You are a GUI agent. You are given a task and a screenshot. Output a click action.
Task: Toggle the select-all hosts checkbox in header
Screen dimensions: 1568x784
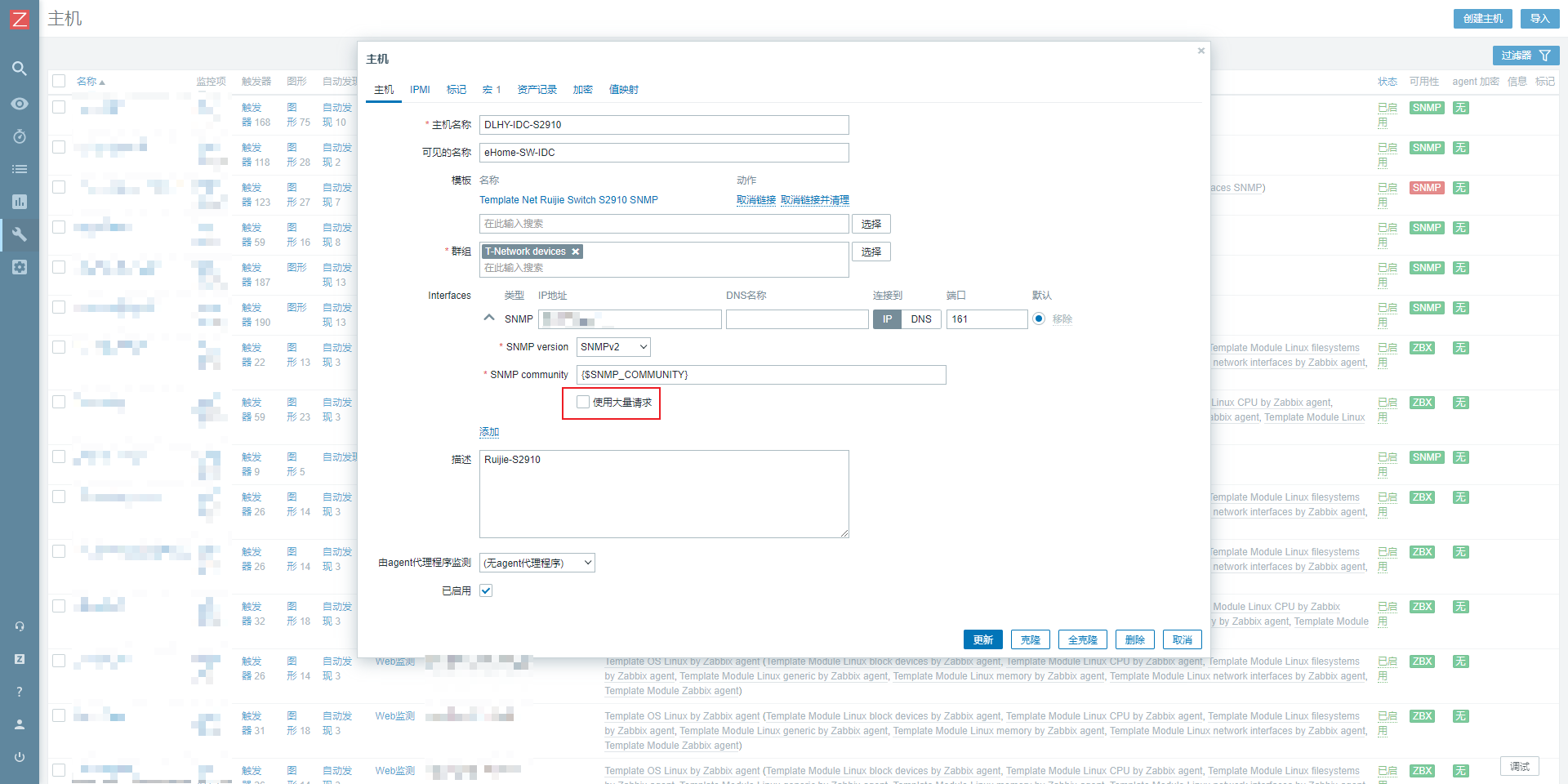[59, 81]
